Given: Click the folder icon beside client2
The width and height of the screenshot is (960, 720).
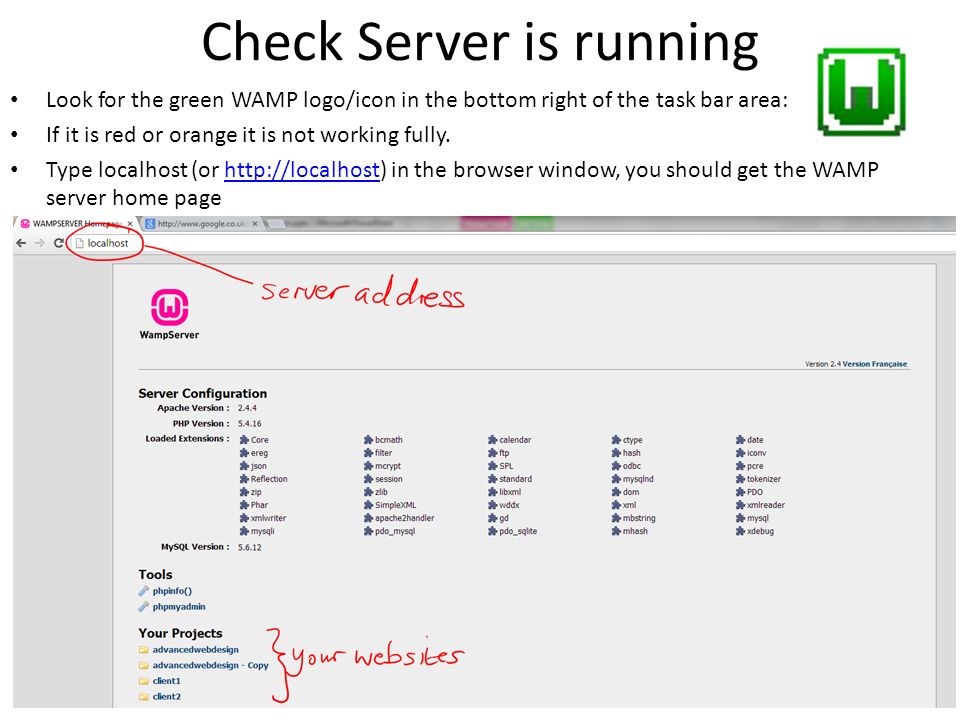Looking at the screenshot, I should point(143,697).
